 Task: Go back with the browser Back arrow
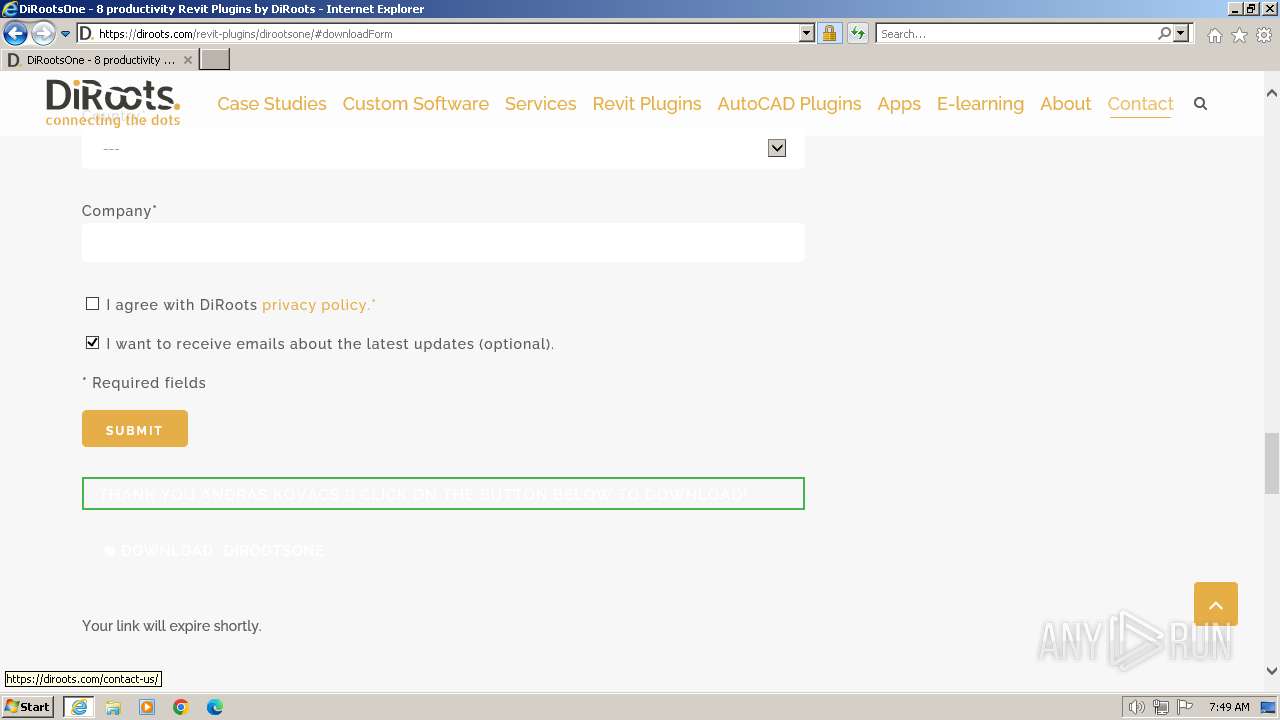point(15,34)
